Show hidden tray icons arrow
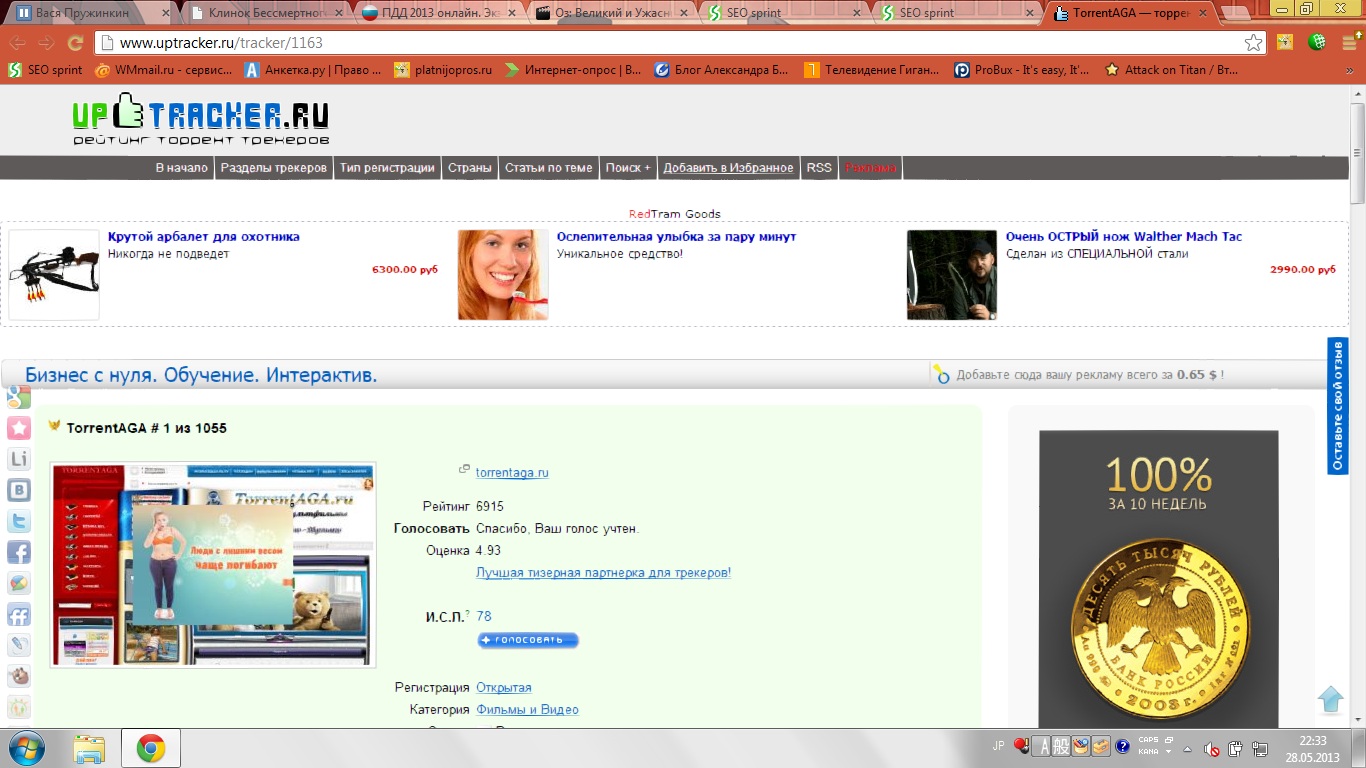The height and width of the screenshot is (768, 1366). [1188, 748]
